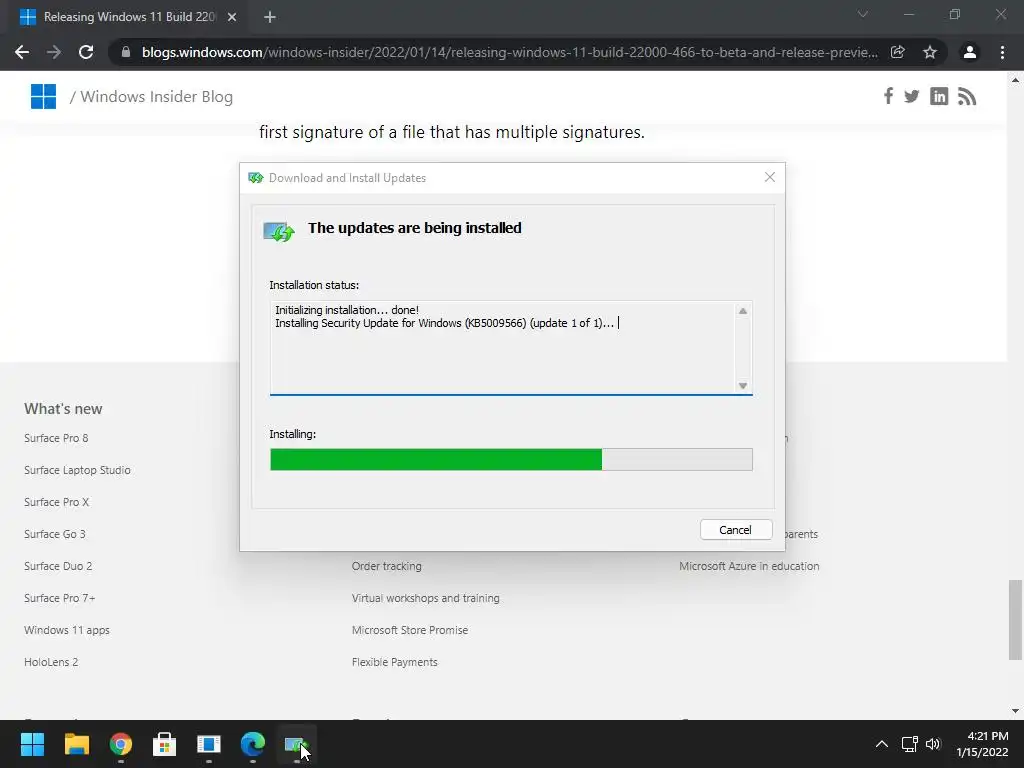Open network tray icon
The height and width of the screenshot is (768, 1024).
pos(910,744)
